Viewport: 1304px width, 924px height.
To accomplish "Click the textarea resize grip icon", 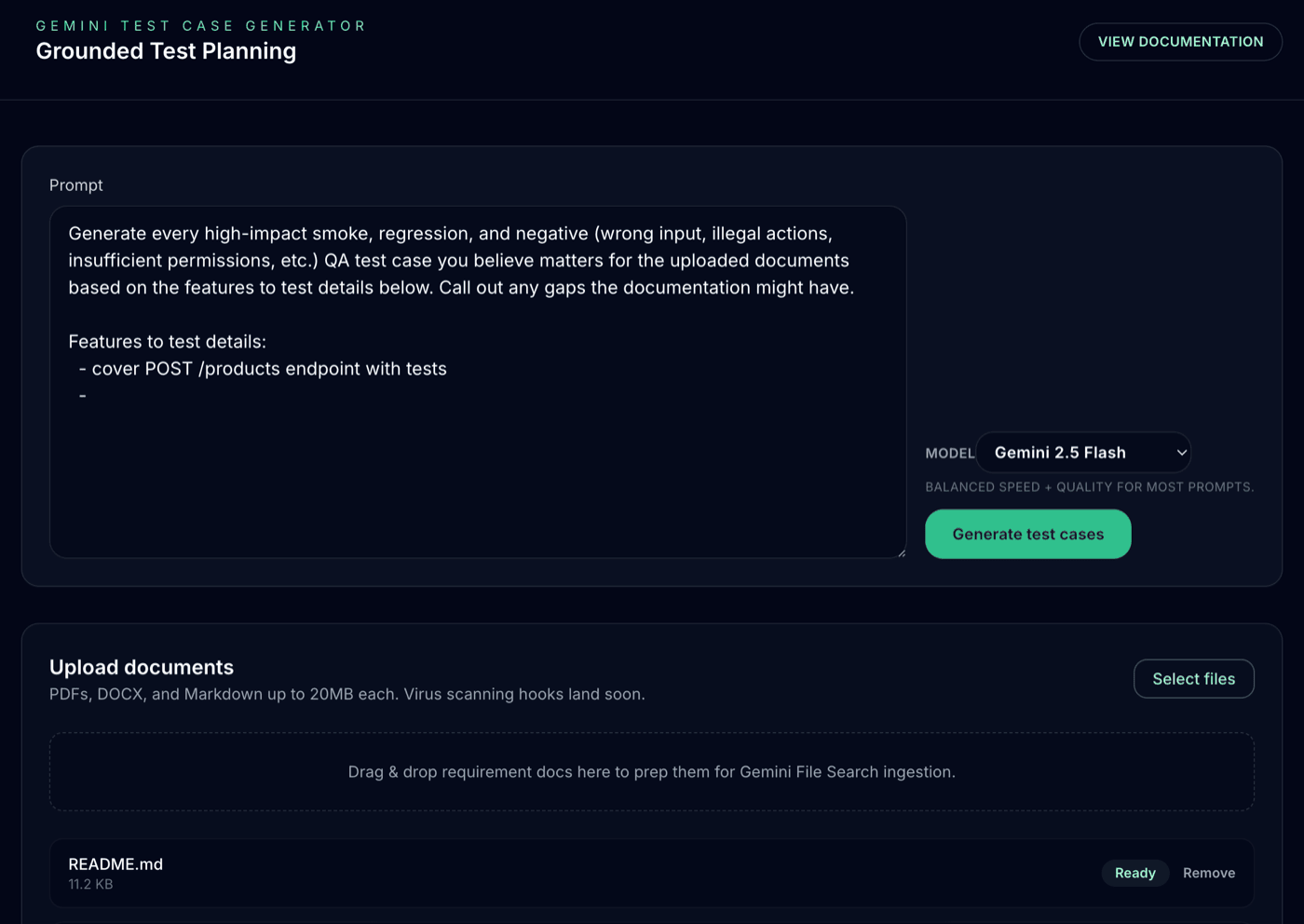I will 900,551.
